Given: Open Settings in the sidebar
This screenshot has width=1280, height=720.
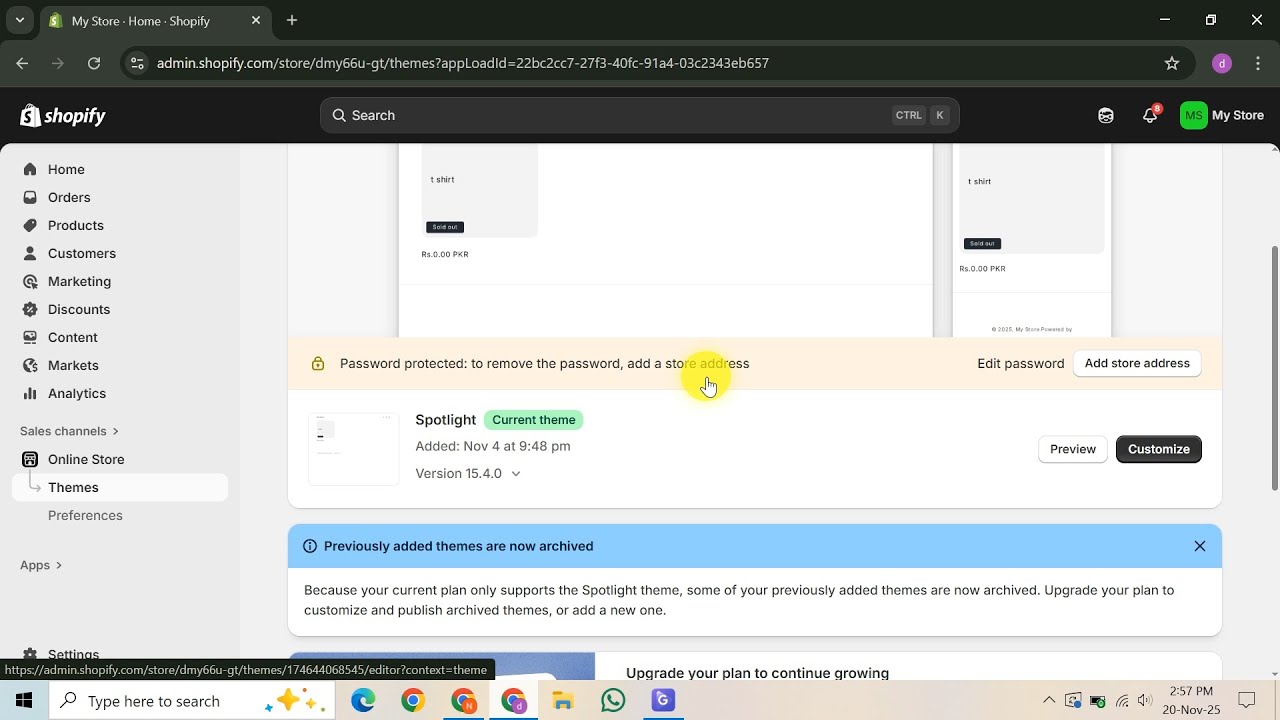Looking at the screenshot, I should point(73,655).
